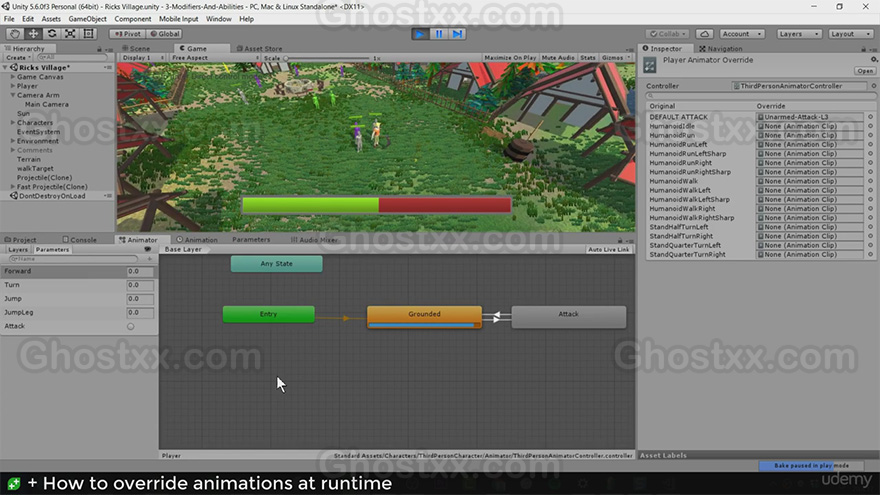
Task: Open the cloud services icon
Action: (x=704, y=34)
